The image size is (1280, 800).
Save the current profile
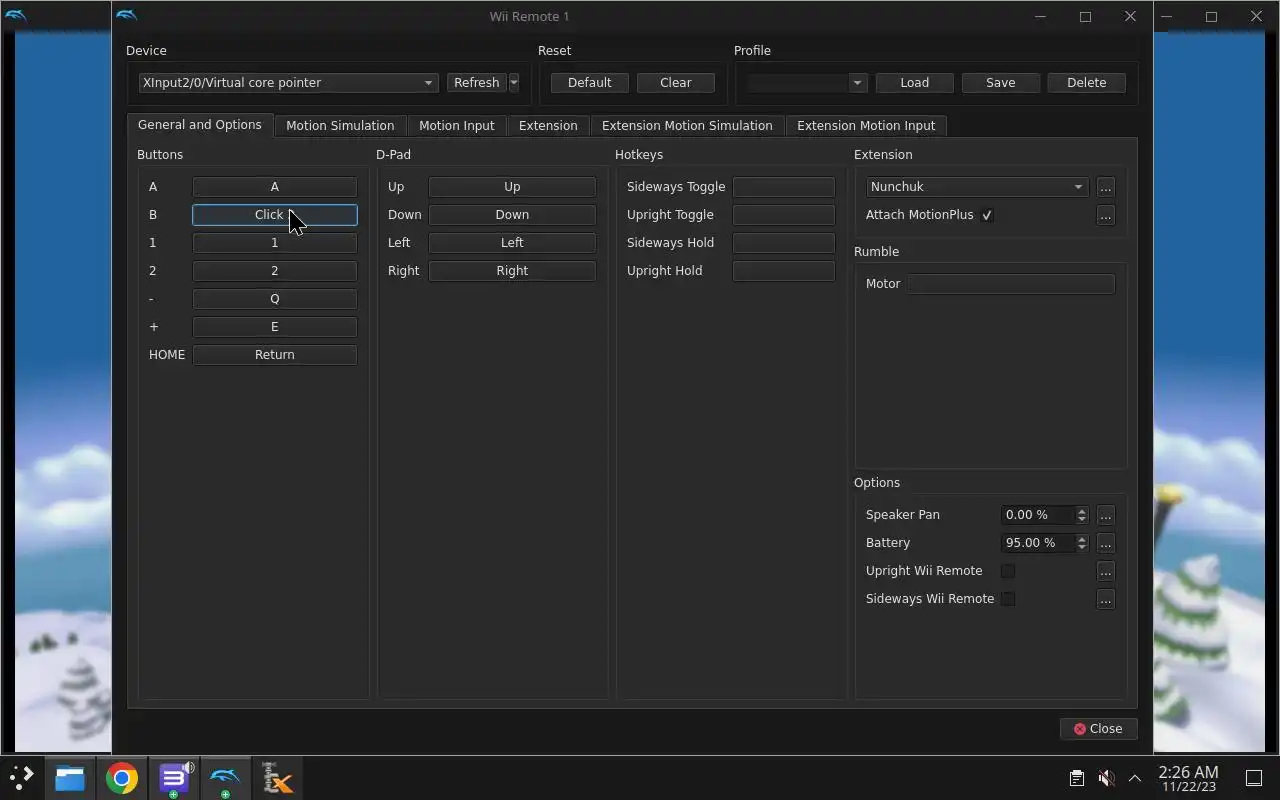(1000, 83)
